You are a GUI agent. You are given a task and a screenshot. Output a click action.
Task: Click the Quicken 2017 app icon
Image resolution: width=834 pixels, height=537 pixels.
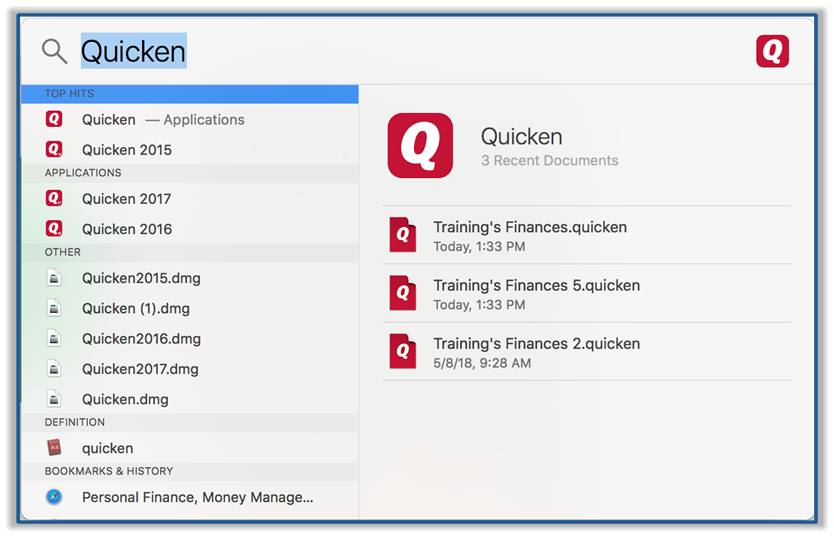pyautogui.click(x=55, y=199)
